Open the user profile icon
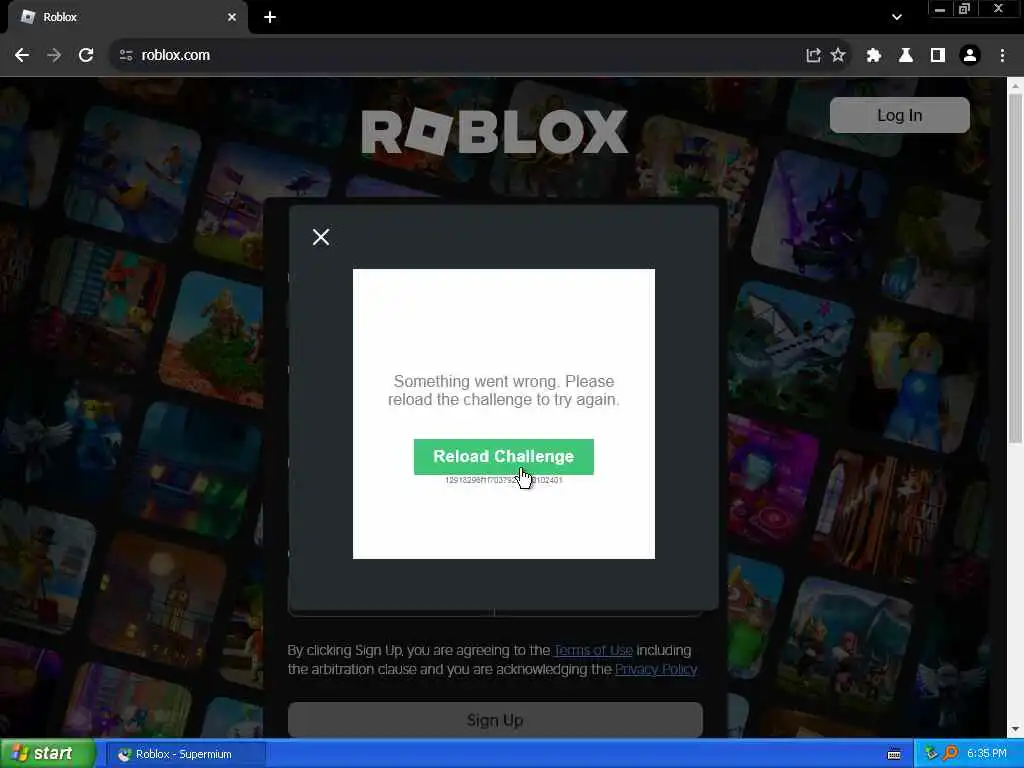This screenshot has width=1024, height=768. 970,56
